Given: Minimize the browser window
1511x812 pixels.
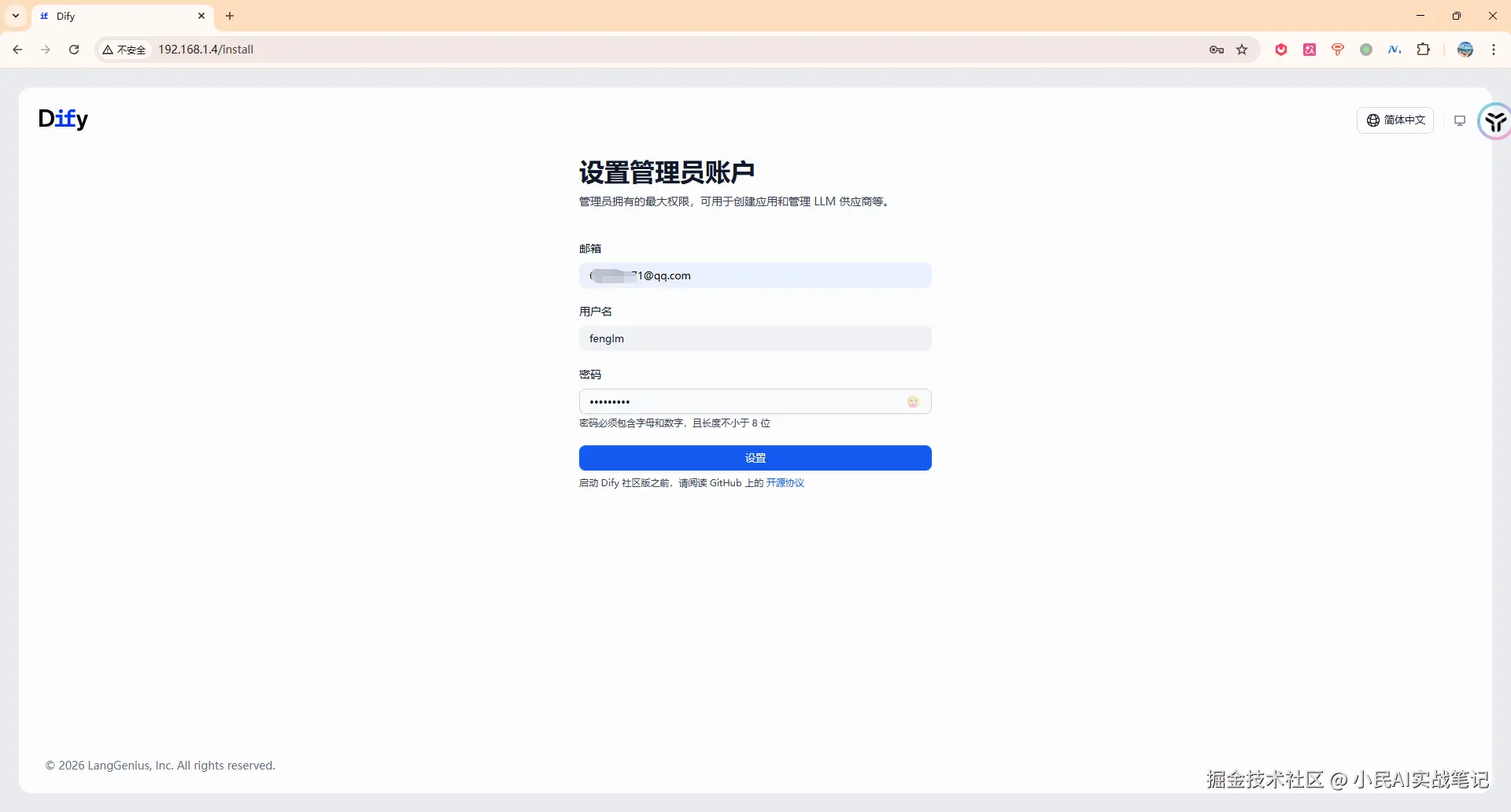Looking at the screenshot, I should pyautogui.click(x=1420, y=16).
